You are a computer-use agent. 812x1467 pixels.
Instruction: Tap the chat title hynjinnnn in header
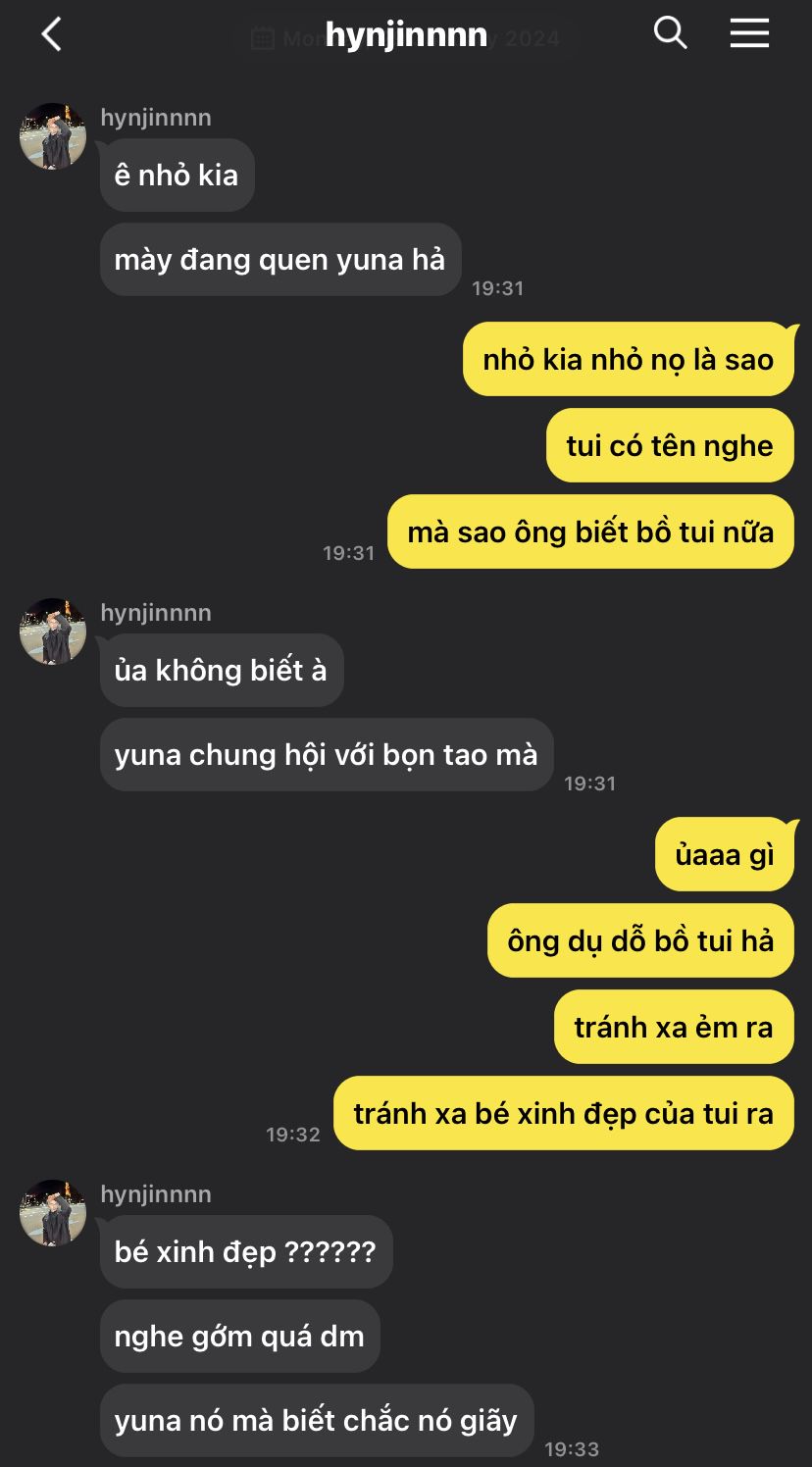point(406,35)
